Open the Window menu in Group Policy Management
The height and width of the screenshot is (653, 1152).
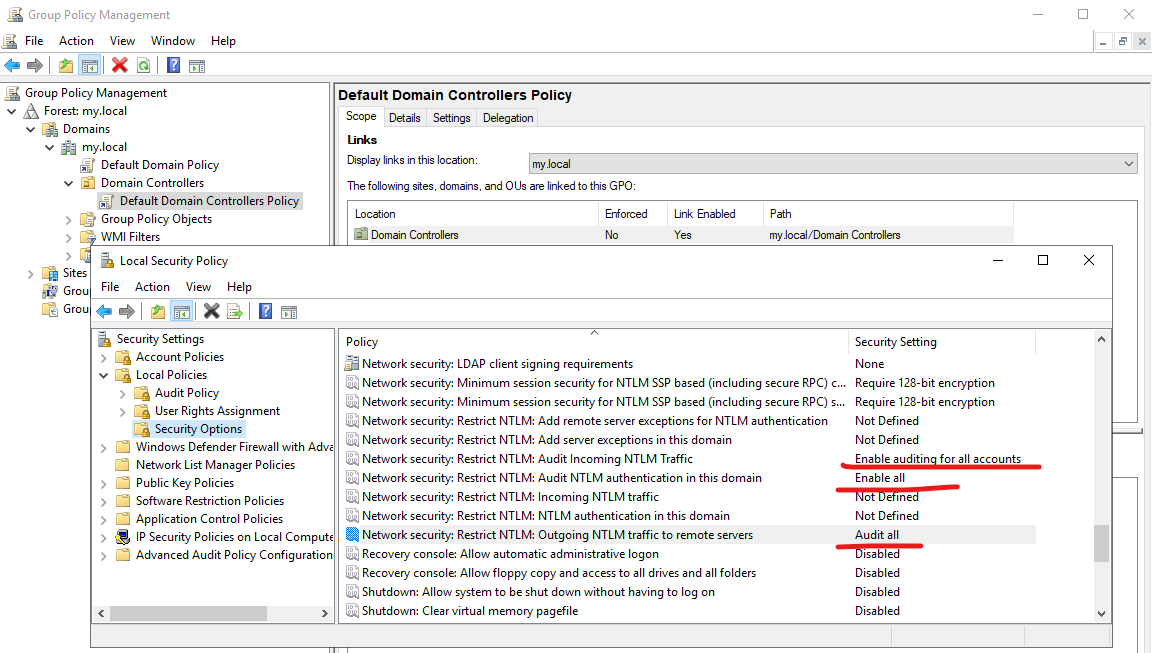tap(172, 41)
